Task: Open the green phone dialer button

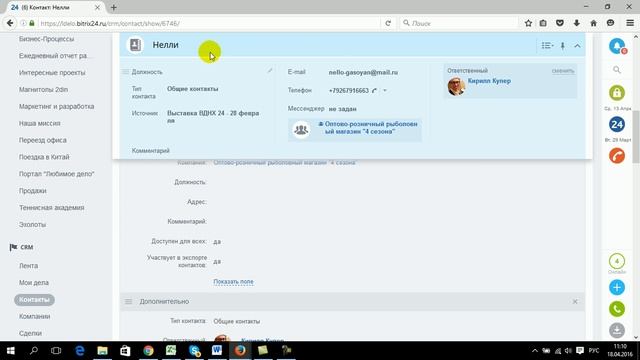Action: (x=617, y=309)
